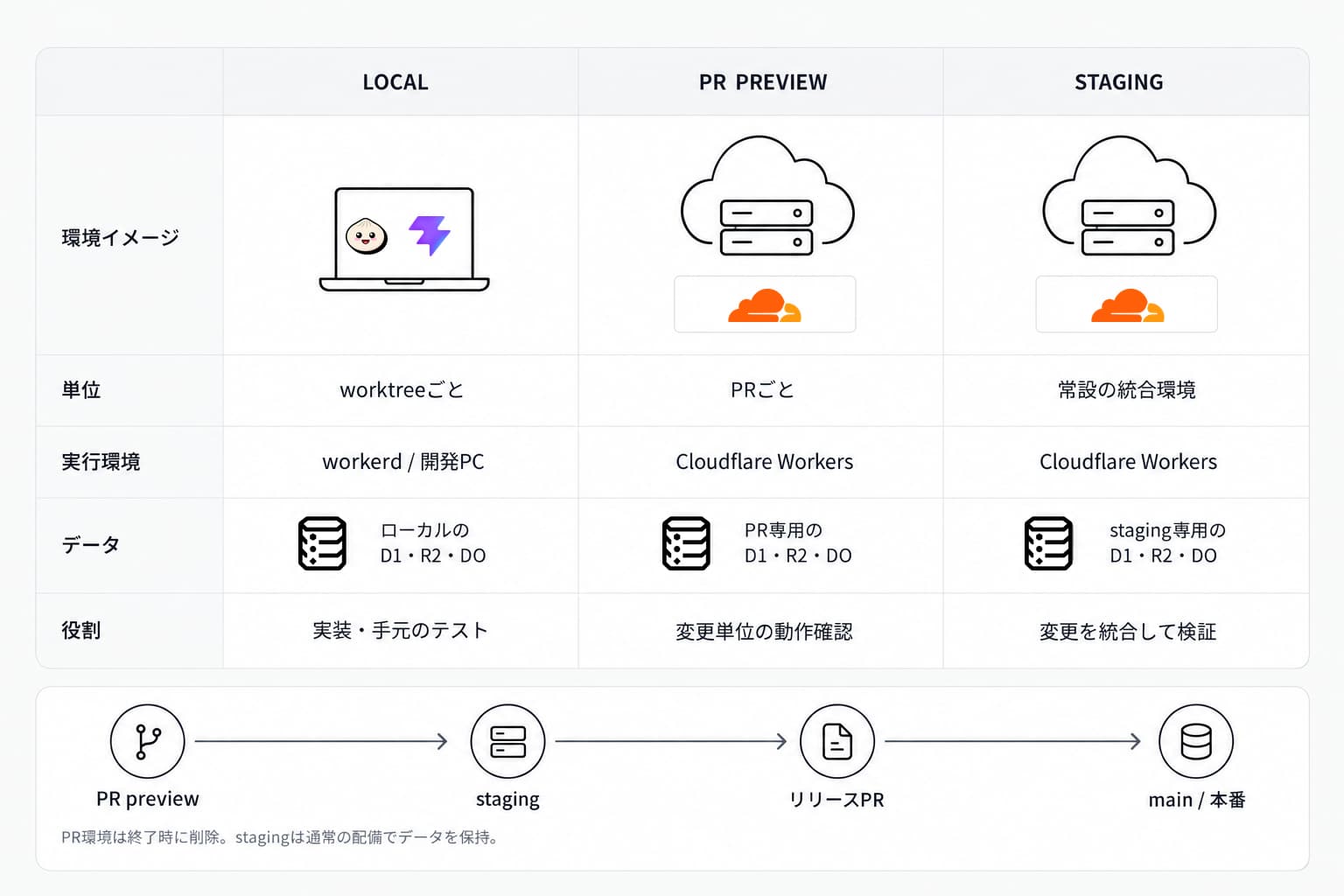Select the PR PREVIEW column header
Image resolution: width=1344 pixels, height=896 pixels.
763,82
